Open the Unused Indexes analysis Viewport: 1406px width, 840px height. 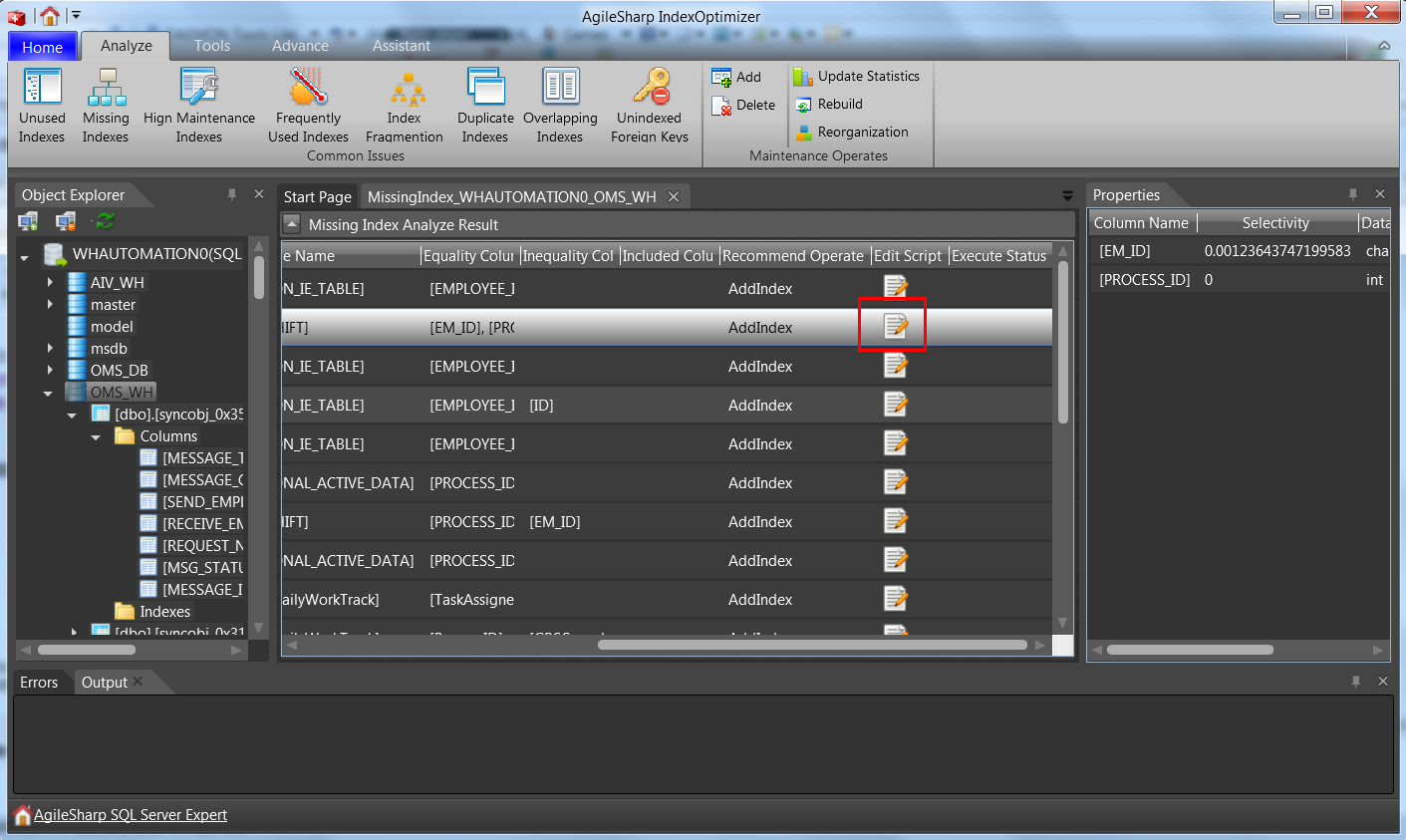click(42, 106)
